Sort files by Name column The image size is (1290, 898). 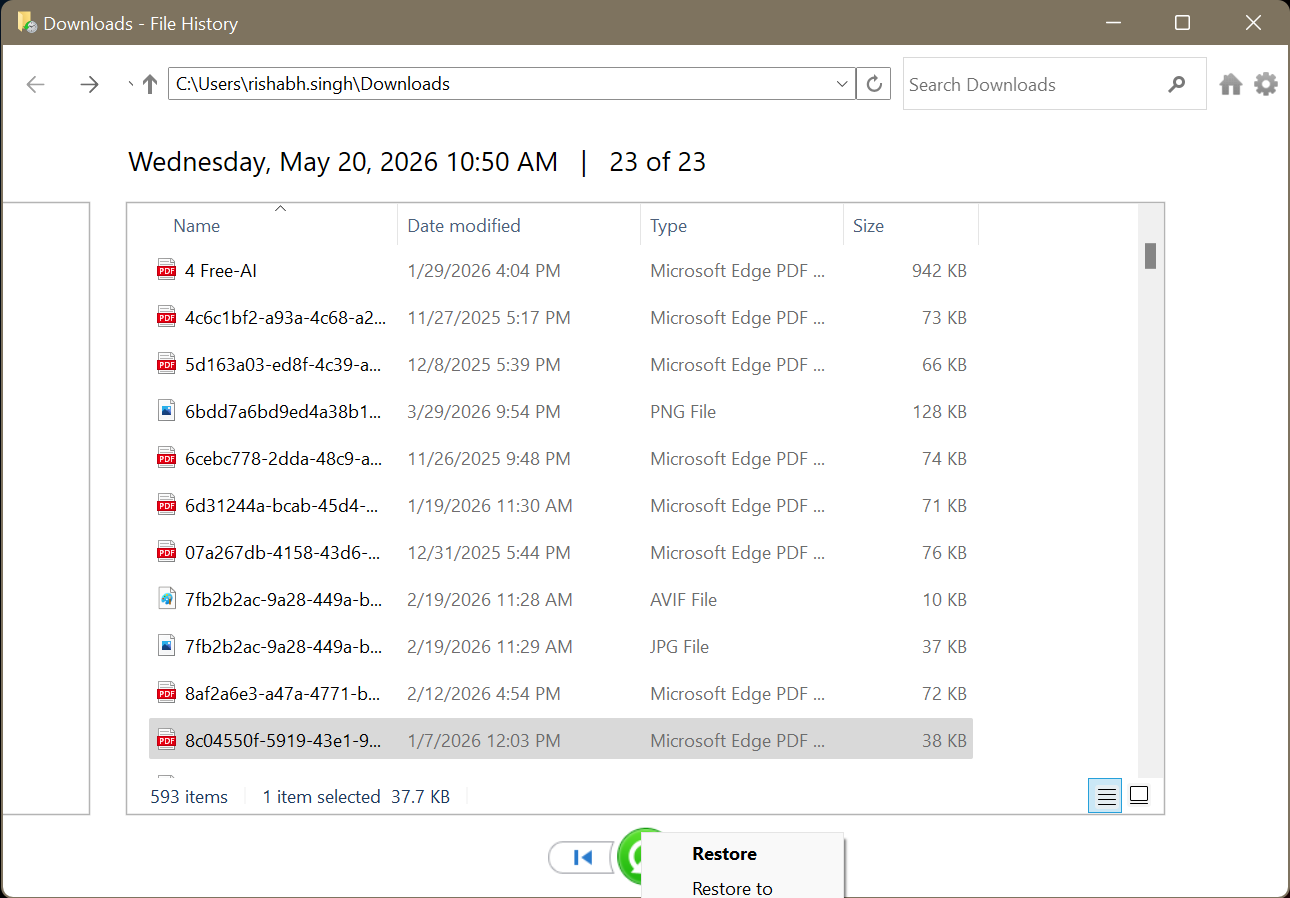pos(196,226)
